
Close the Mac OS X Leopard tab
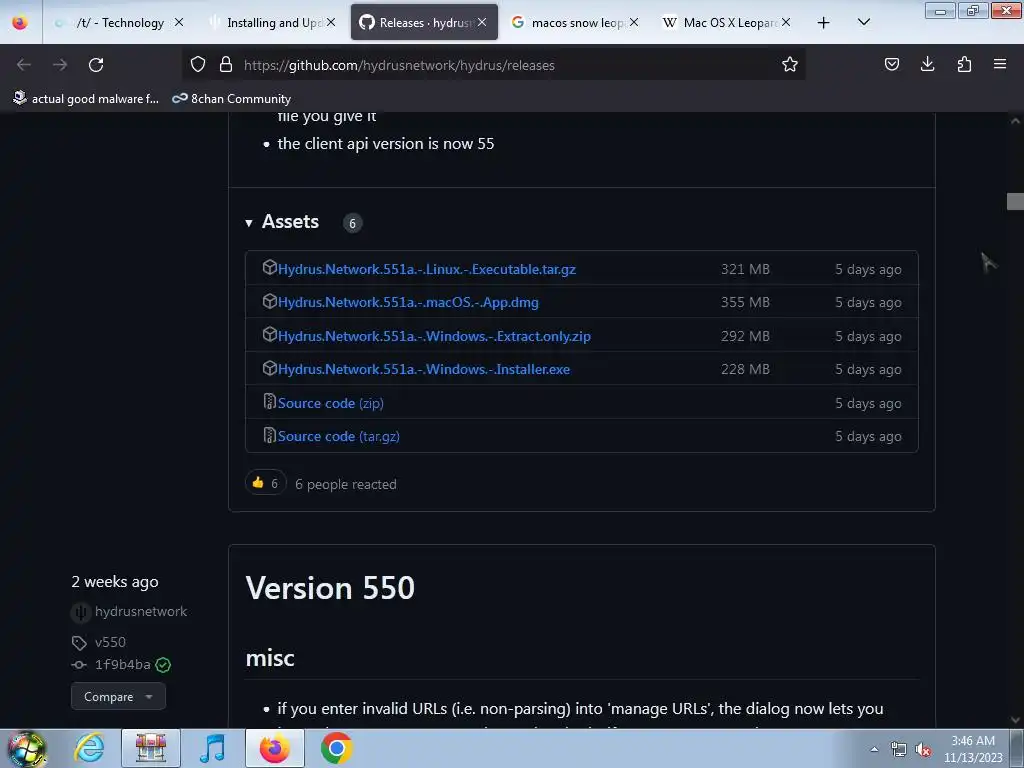tap(786, 22)
